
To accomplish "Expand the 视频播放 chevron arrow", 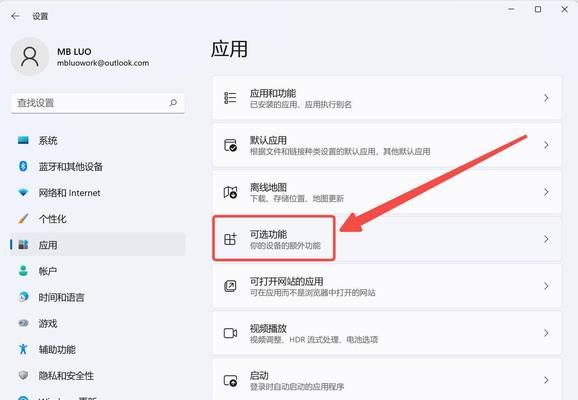I will click(x=546, y=333).
